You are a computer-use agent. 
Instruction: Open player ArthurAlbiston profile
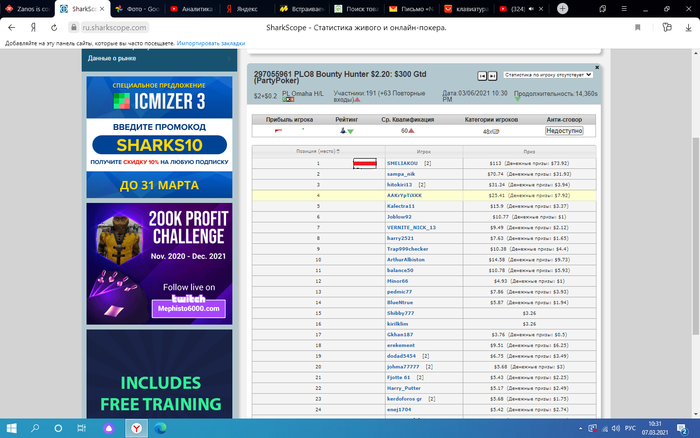(406, 260)
